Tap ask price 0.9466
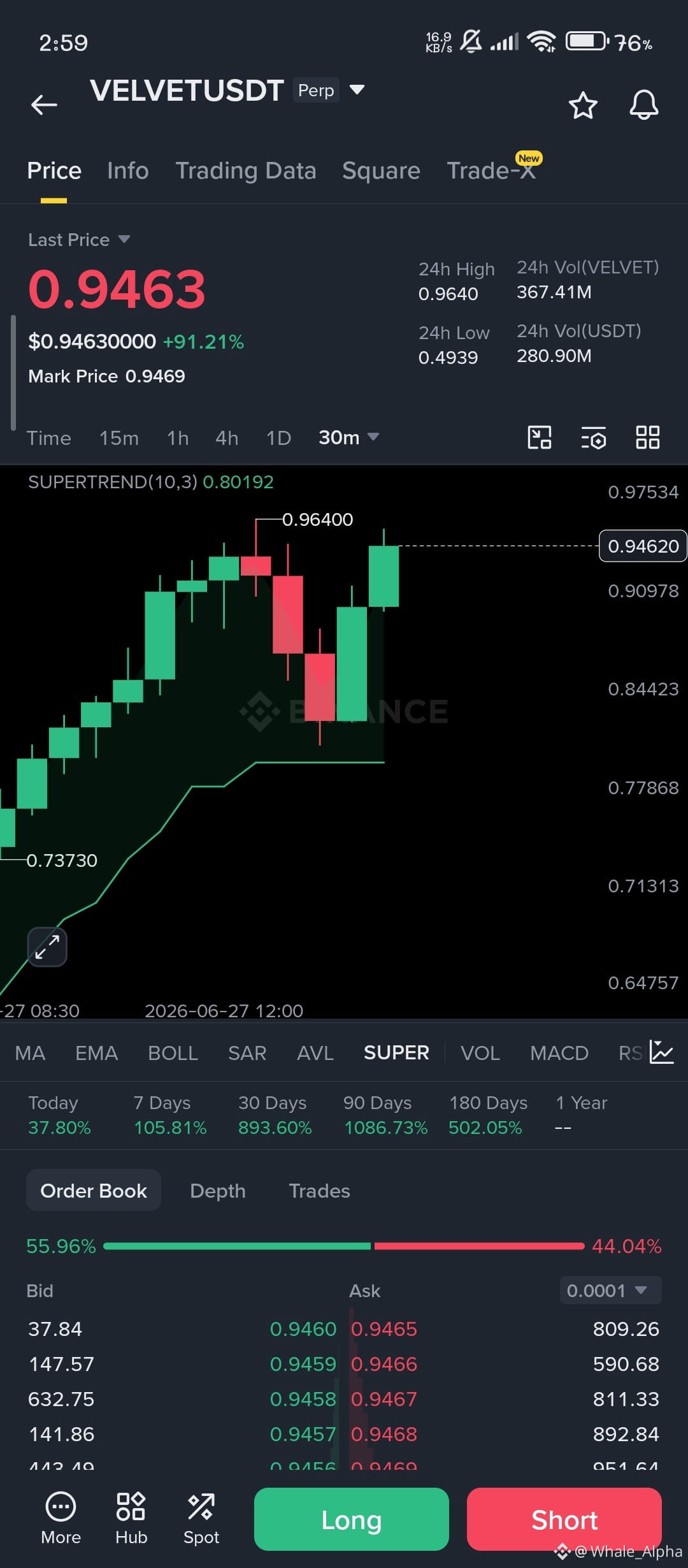688x1568 pixels. [384, 1364]
